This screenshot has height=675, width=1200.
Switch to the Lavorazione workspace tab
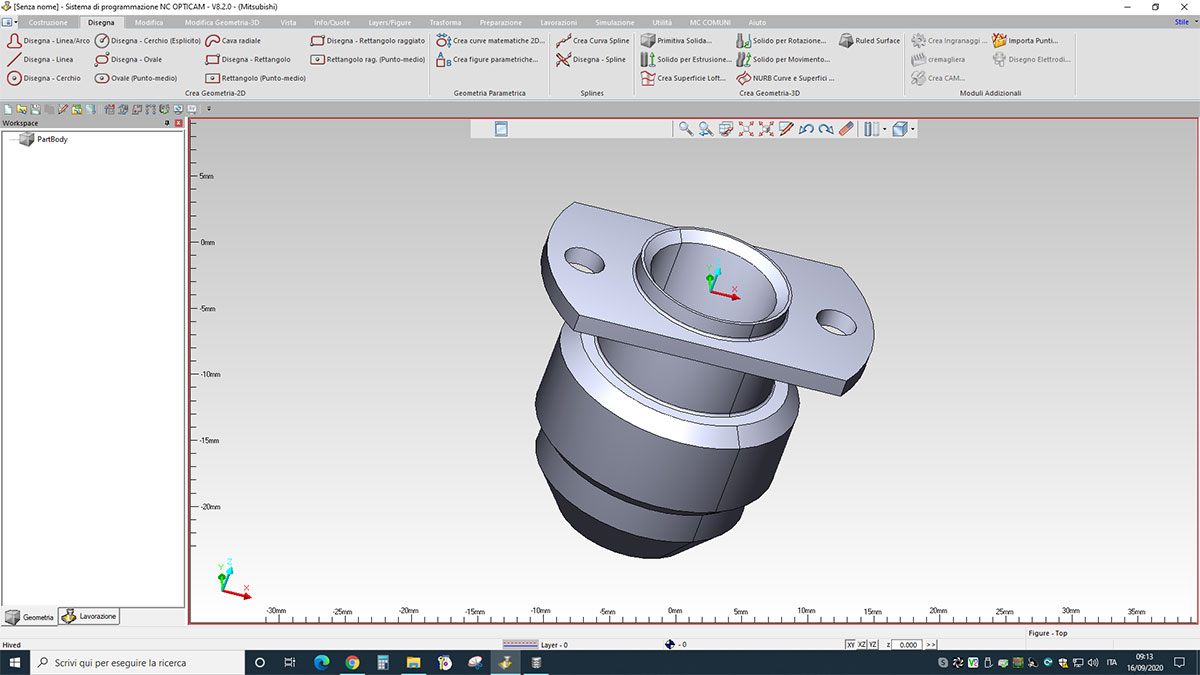(x=90, y=617)
